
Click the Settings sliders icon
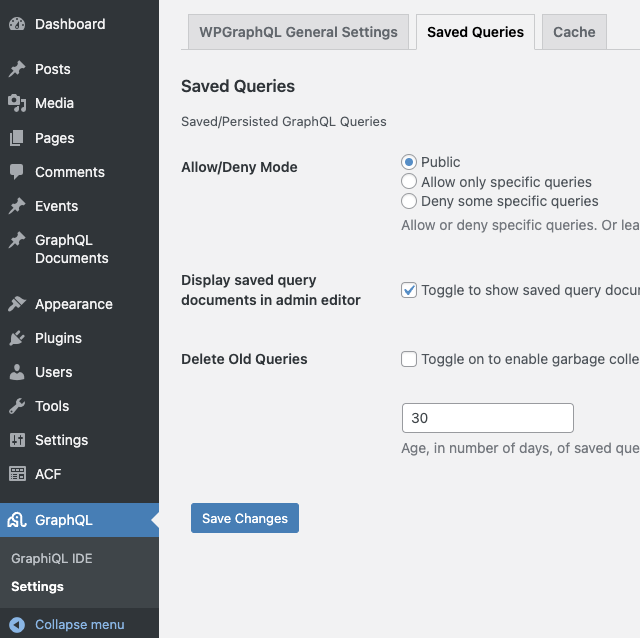coord(17,440)
